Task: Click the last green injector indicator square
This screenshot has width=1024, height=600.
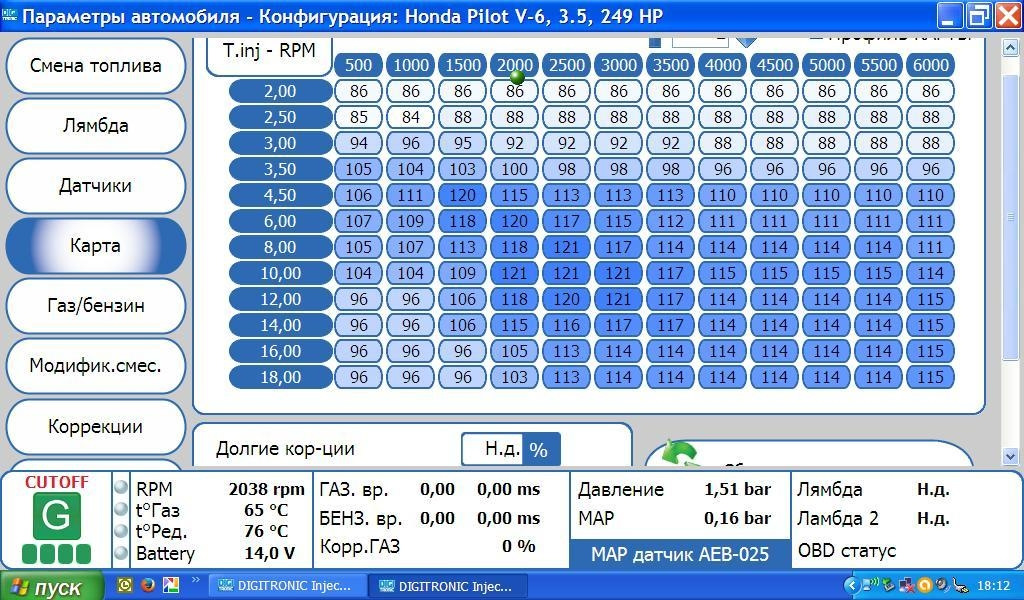Action: (x=83, y=554)
